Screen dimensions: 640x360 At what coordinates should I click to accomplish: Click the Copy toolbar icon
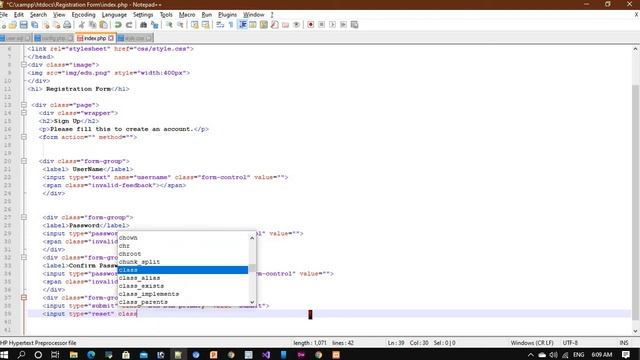93,25
